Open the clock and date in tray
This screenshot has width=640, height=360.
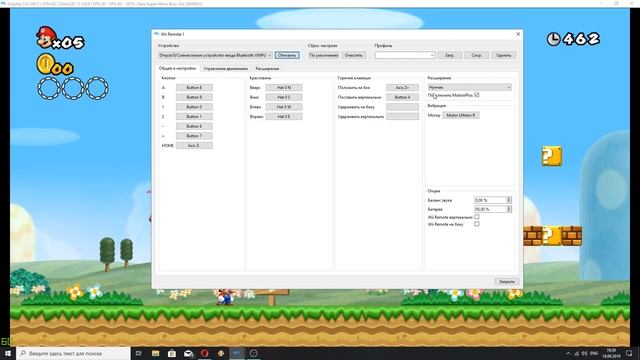coord(611,353)
